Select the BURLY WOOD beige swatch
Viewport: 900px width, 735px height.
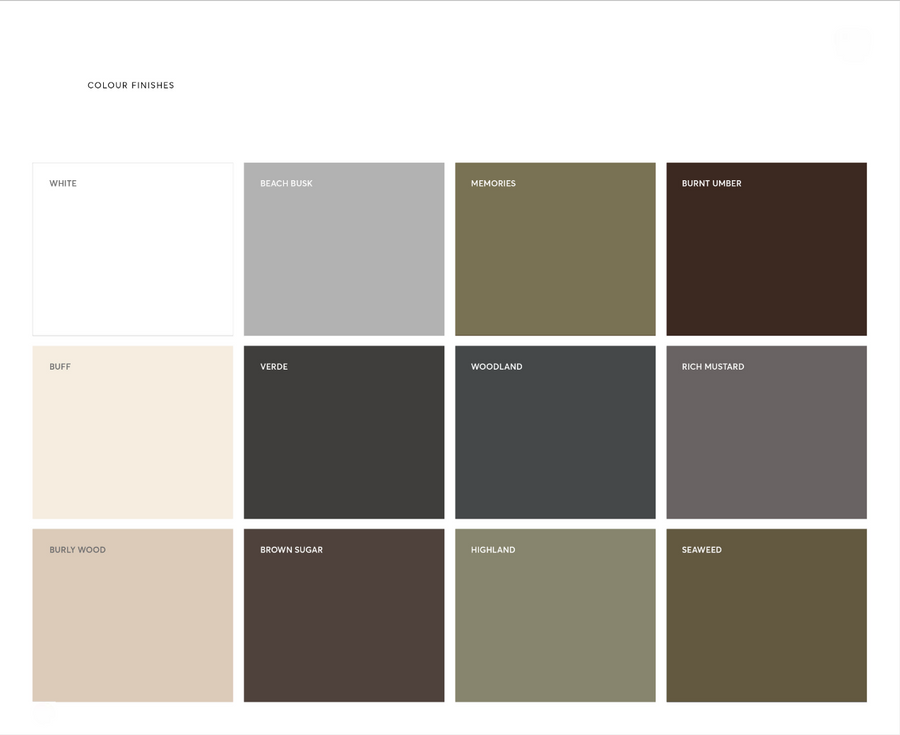pyautogui.click(x=132, y=615)
